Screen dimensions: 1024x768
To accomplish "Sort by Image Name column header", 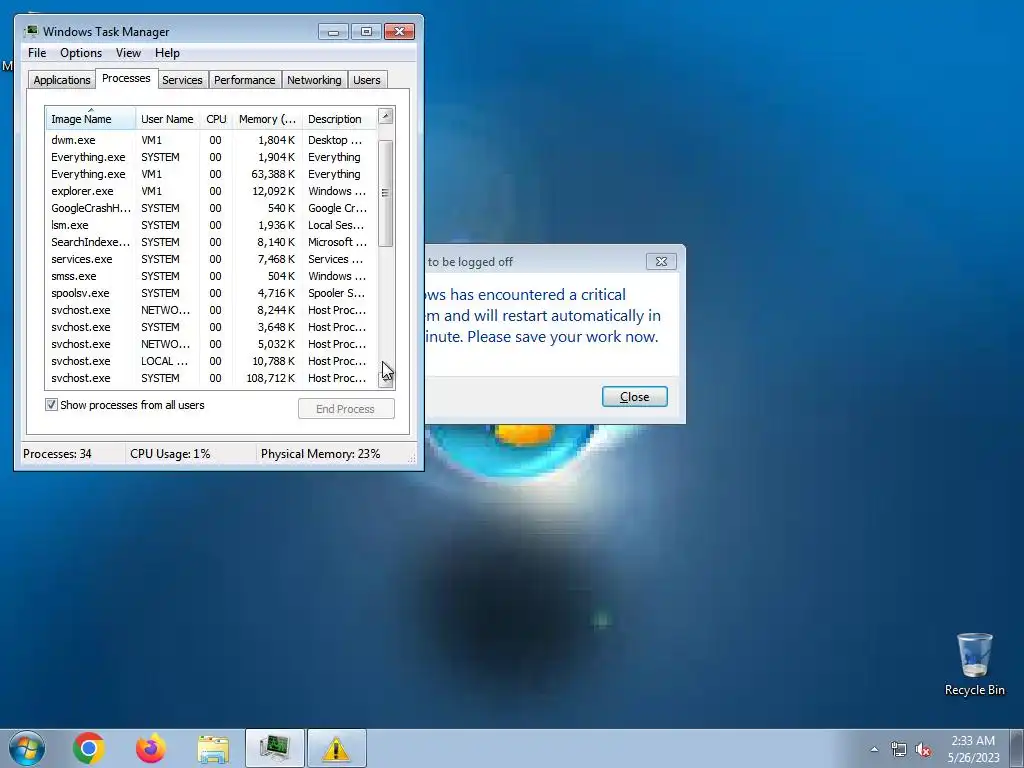I will 91,119.
